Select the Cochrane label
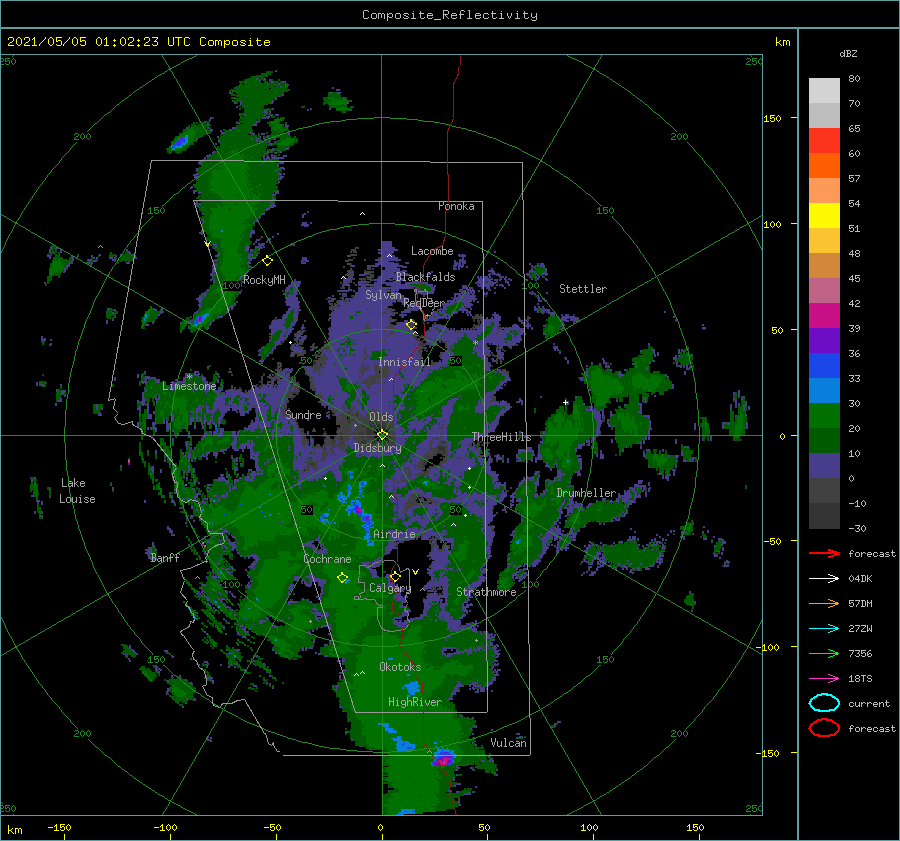 click(327, 559)
